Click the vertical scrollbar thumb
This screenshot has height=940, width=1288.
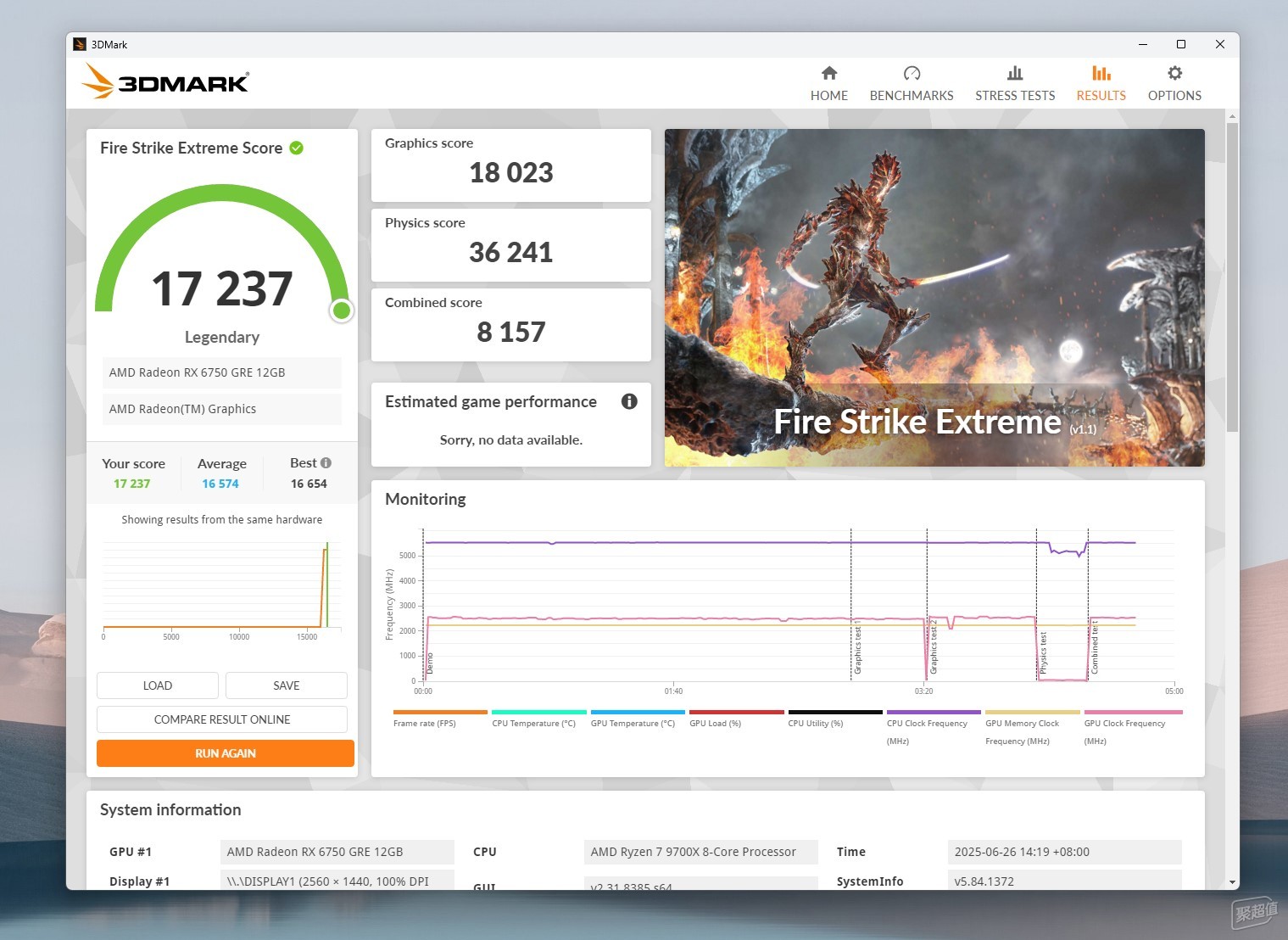pyautogui.click(x=1232, y=276)
